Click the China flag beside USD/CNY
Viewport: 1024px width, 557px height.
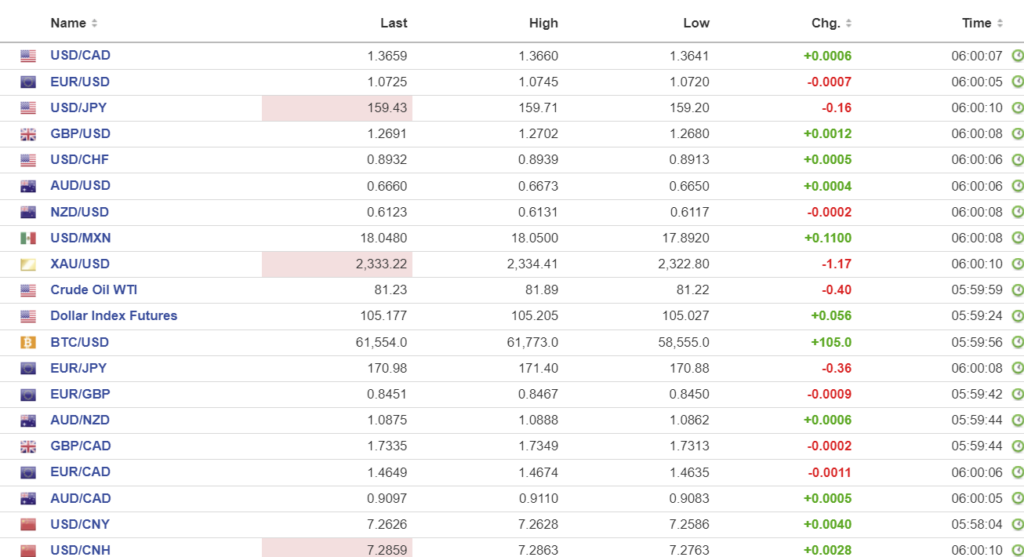pyautogui.click(x=28, y=524)
